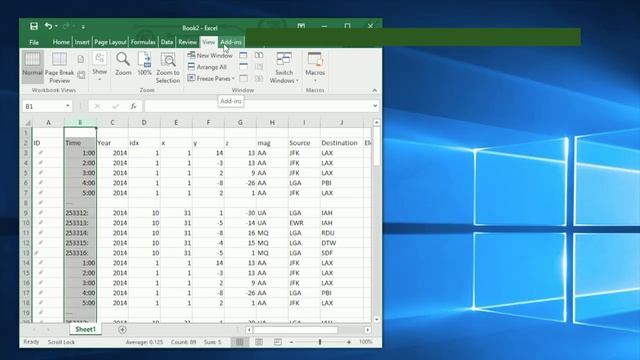Click Zoom to Selection

pos(168,67)
